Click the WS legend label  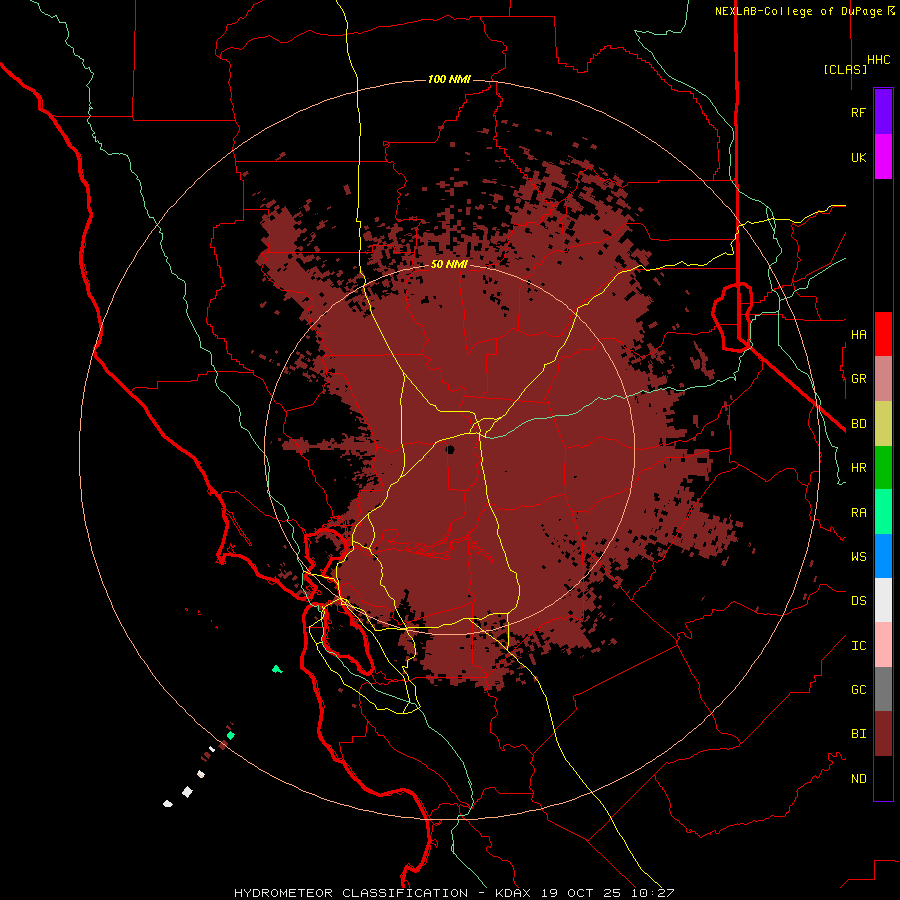point(858,557)
